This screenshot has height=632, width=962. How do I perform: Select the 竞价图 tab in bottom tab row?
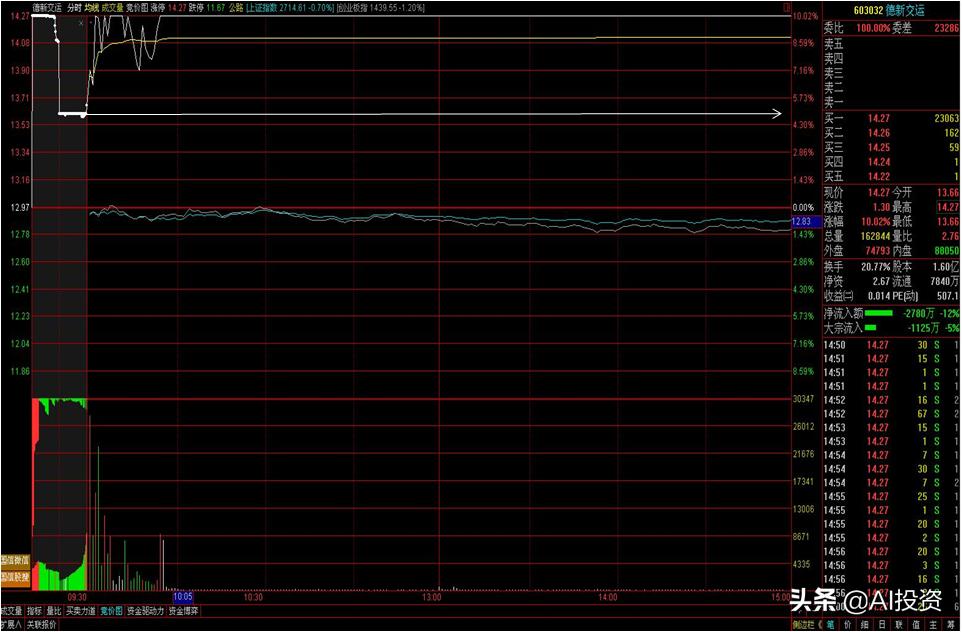(x=112, y=611)
